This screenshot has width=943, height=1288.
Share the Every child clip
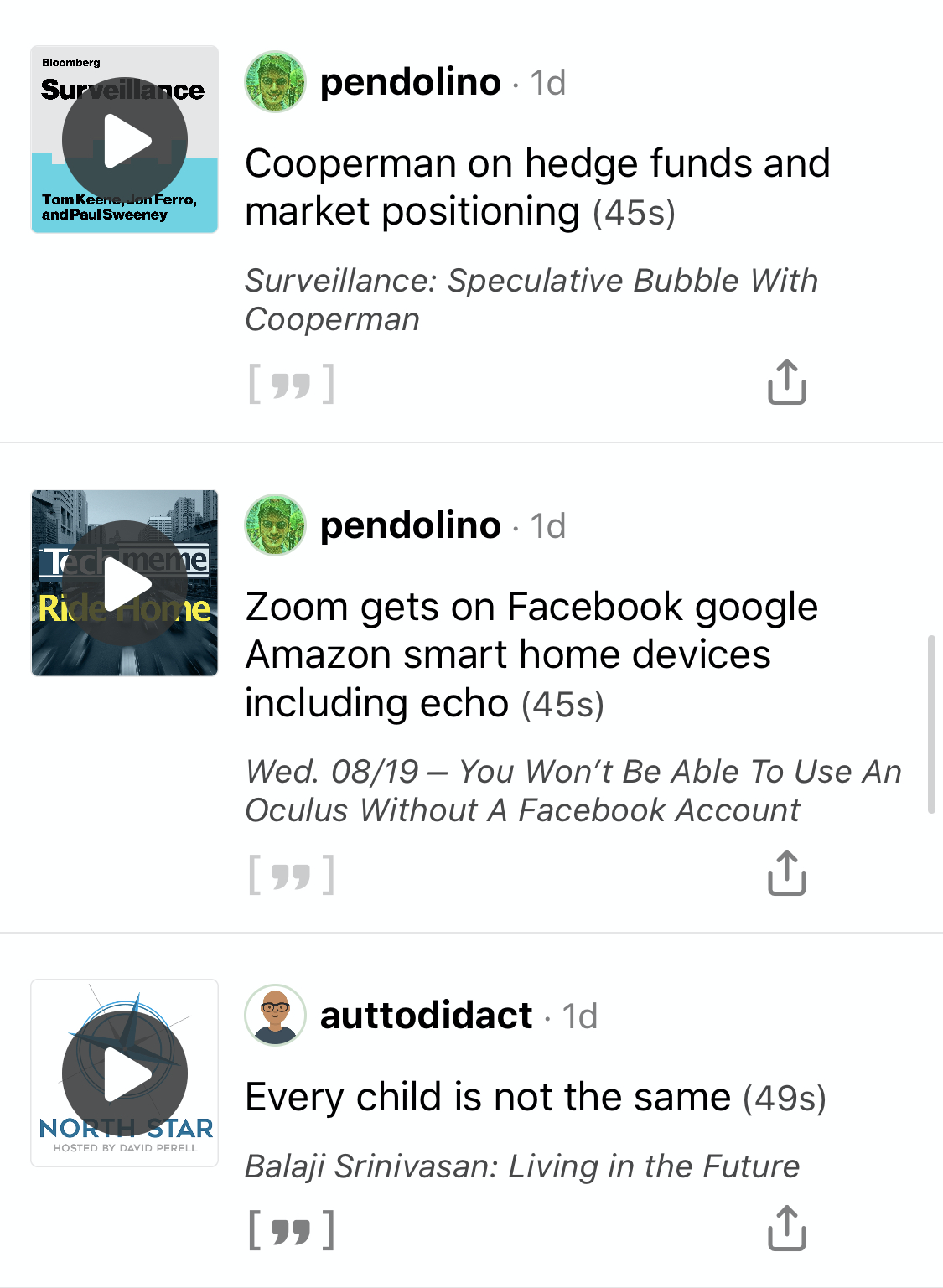click(x=786, y=1229)
